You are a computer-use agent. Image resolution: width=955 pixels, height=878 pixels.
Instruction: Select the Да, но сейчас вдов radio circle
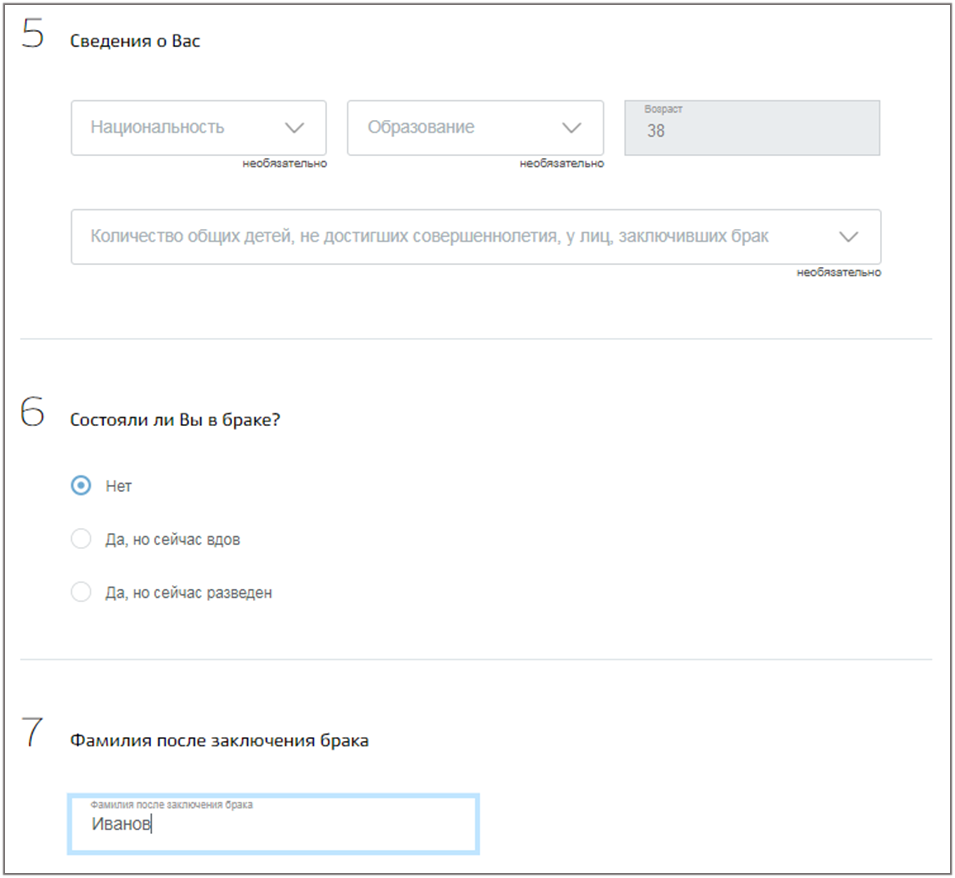tap(81, 539)
